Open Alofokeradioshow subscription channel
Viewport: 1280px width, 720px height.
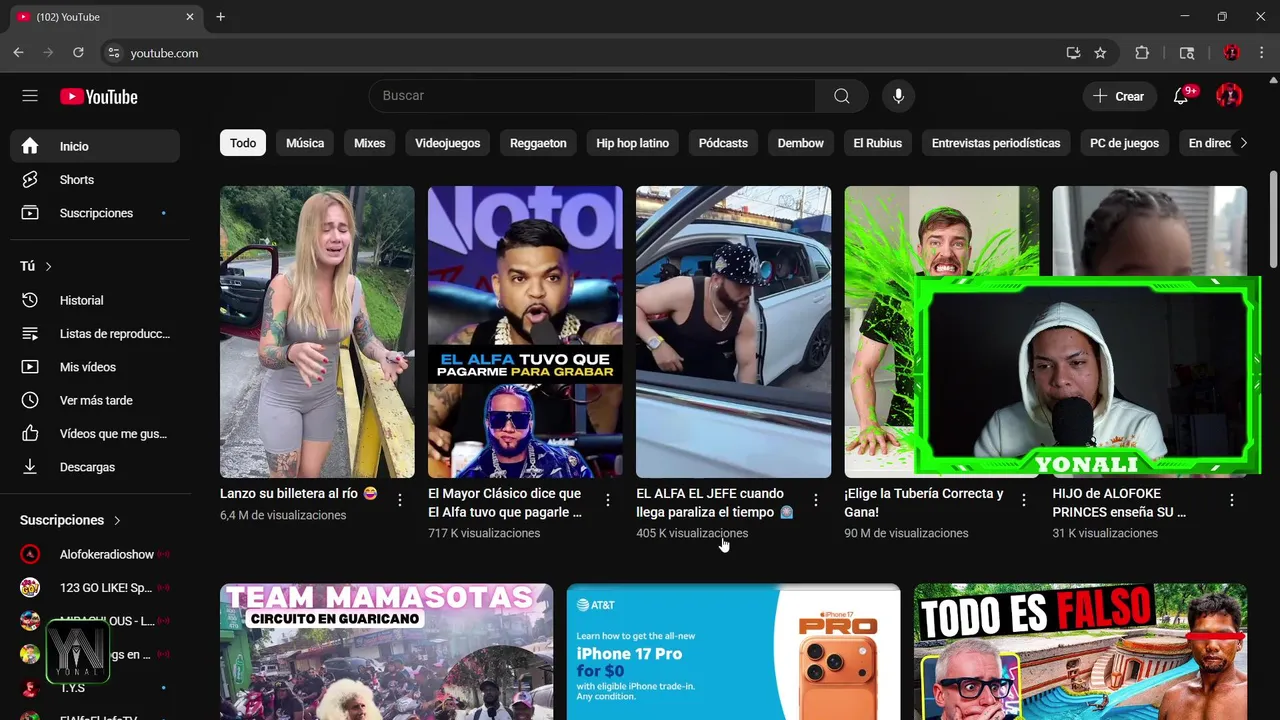(95, 554)
